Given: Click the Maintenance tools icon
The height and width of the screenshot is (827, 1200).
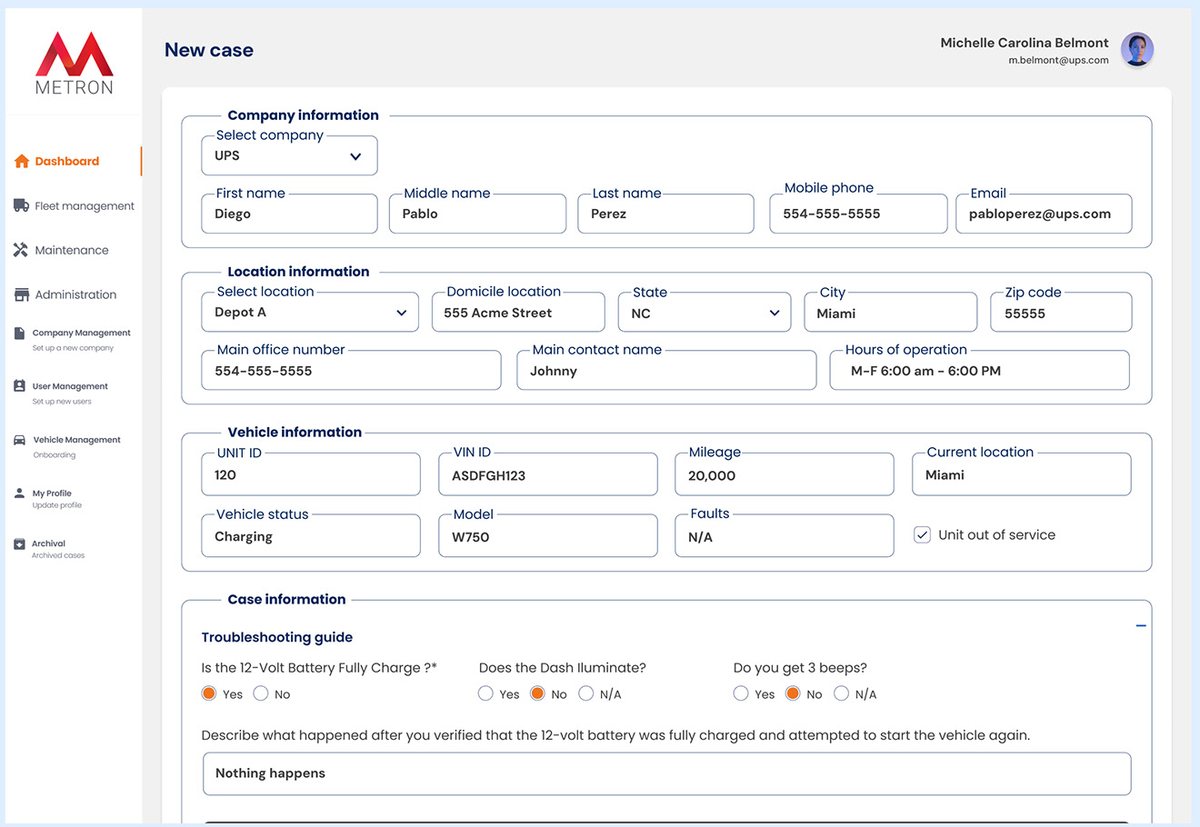Looking at the screenshot, I should click(21, 250).
